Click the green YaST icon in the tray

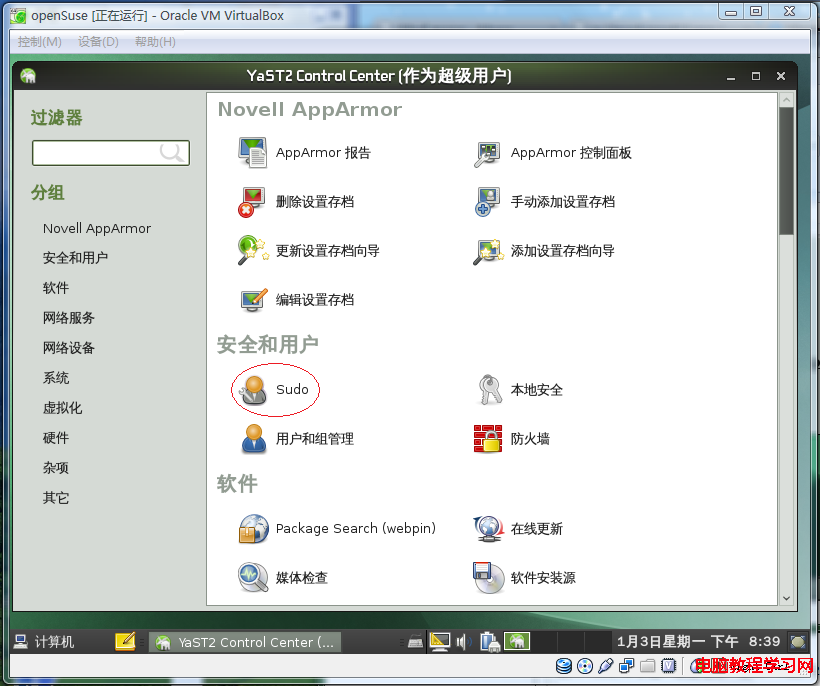(517, 642)
